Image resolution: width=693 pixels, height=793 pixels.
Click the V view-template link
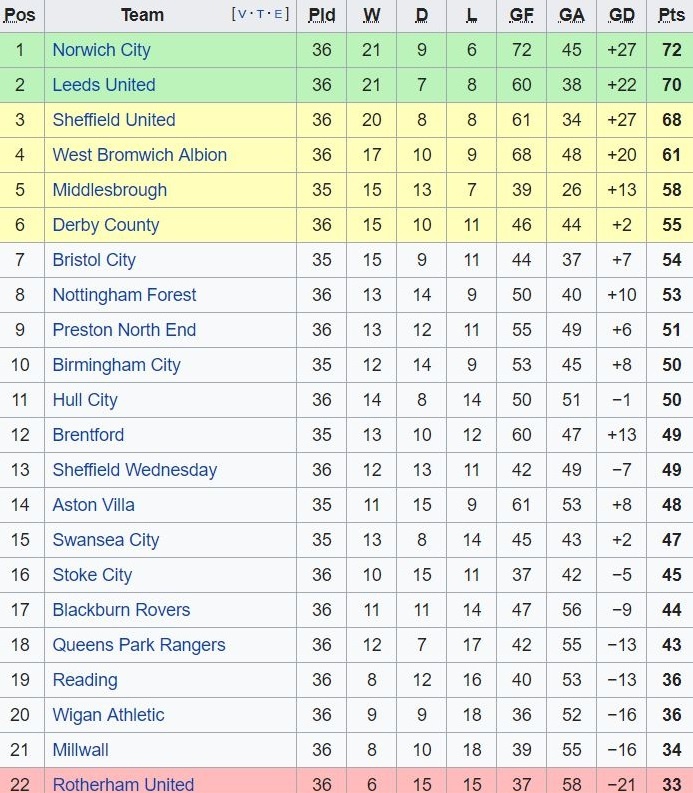[243, 14]
